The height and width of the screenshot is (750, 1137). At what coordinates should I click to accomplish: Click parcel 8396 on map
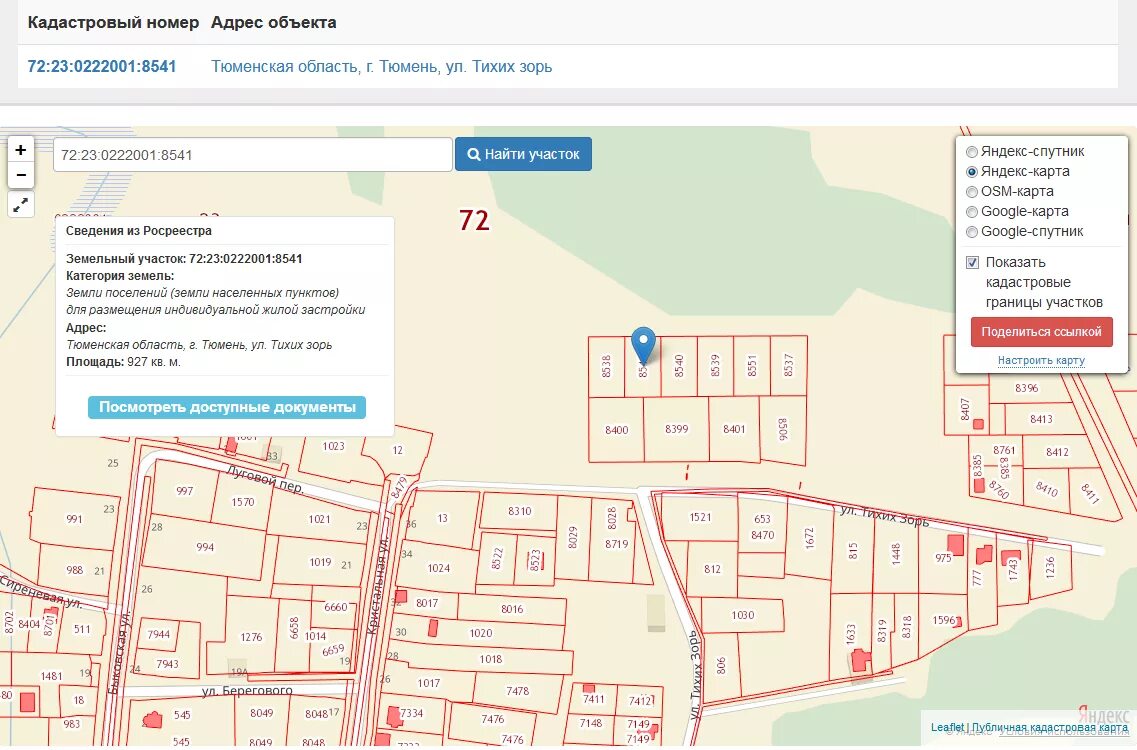1026,389
